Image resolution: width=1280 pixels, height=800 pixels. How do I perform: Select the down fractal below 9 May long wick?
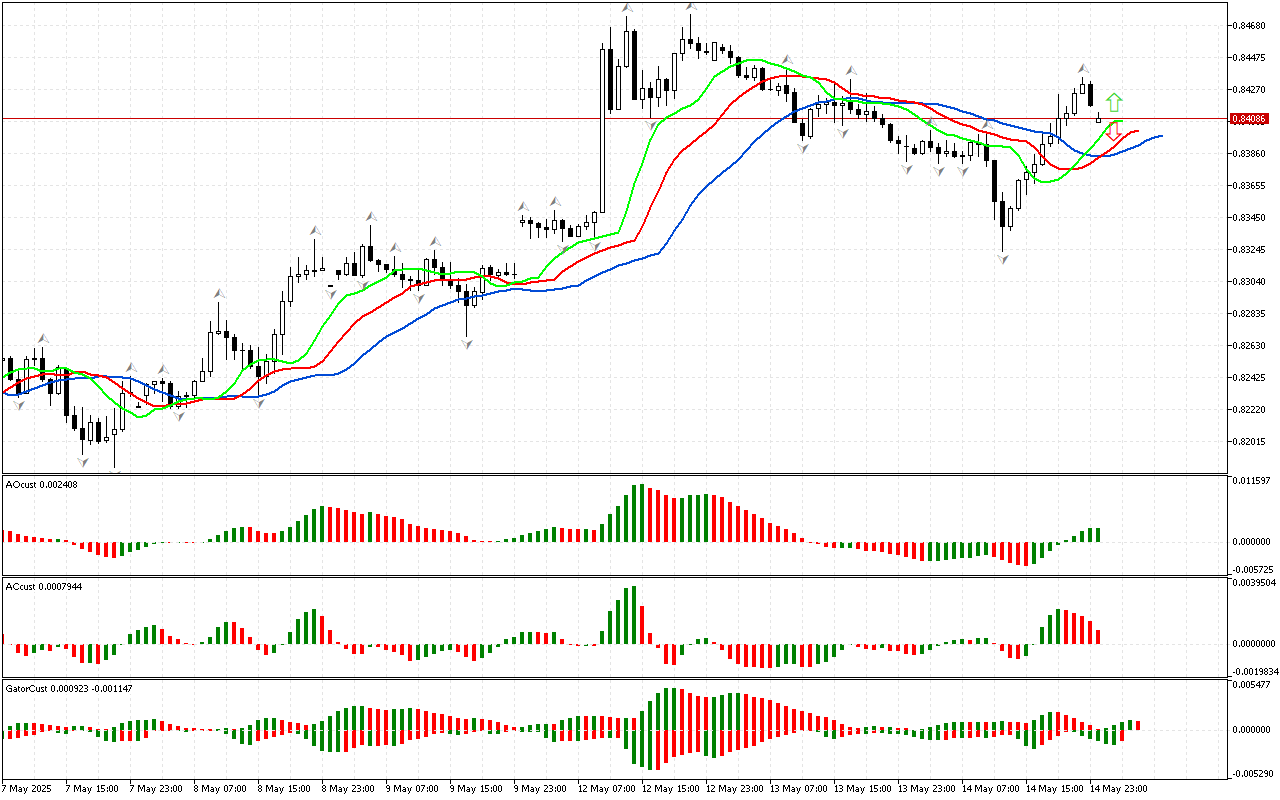pyautogui.click(x=467, y=343)
